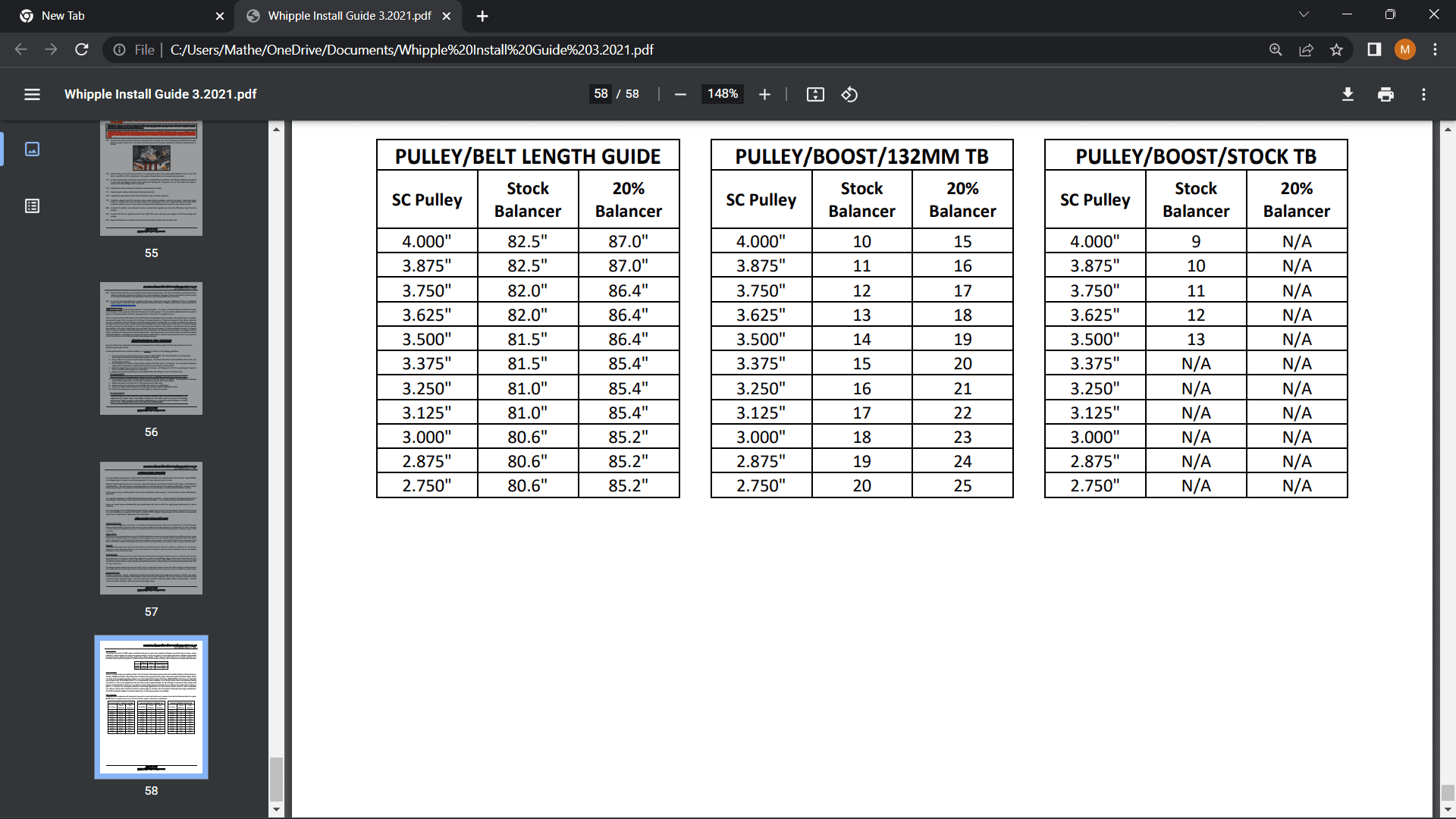Open PDF viewer more actions menu
Image resolution: width=1456 pixels, height=819 pixels.
point(1423,94)
